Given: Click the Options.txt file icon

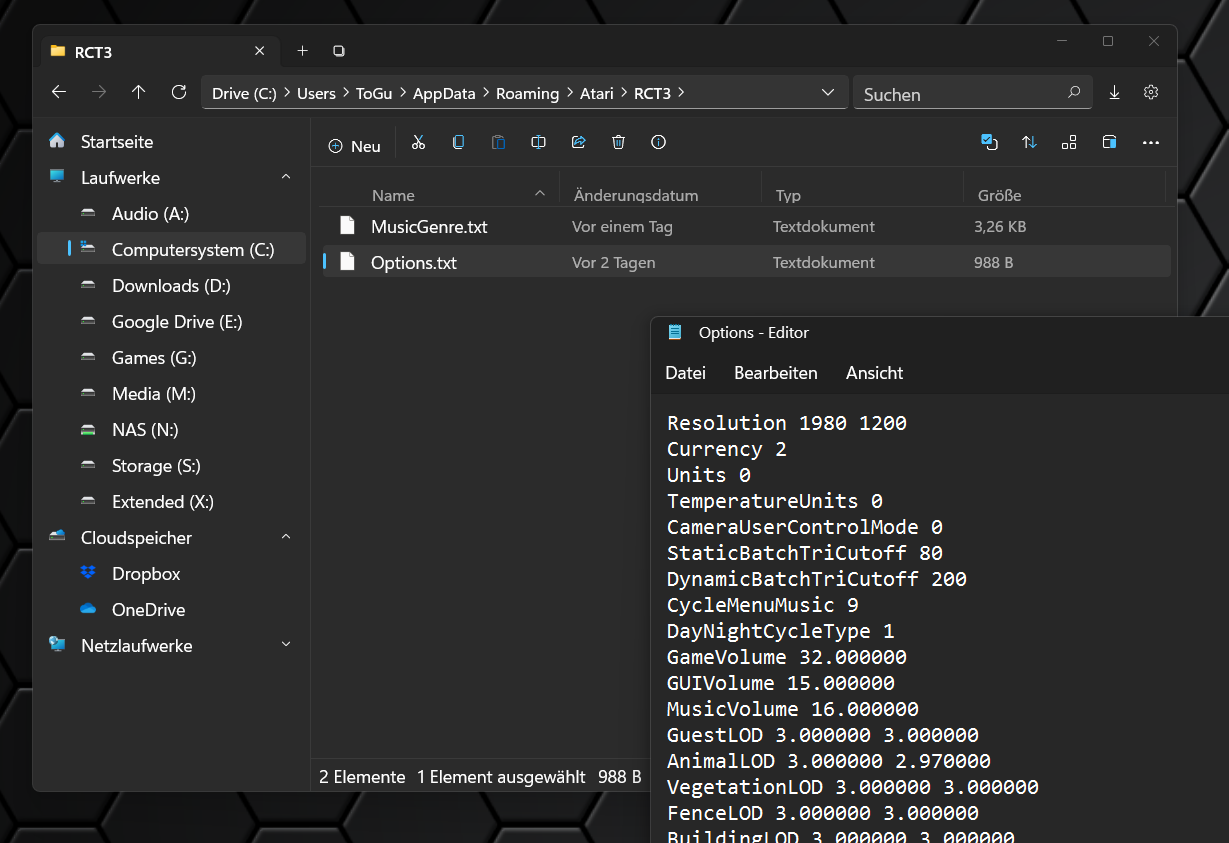Looking at the screenshot, I should click(347, 262).
